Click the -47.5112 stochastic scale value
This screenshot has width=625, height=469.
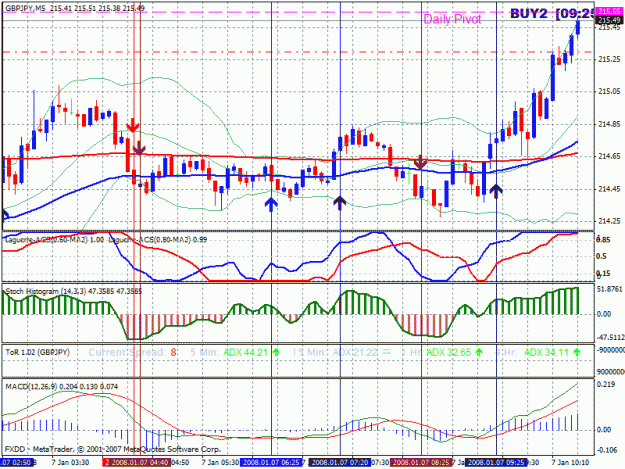click(x=610, y=338)
